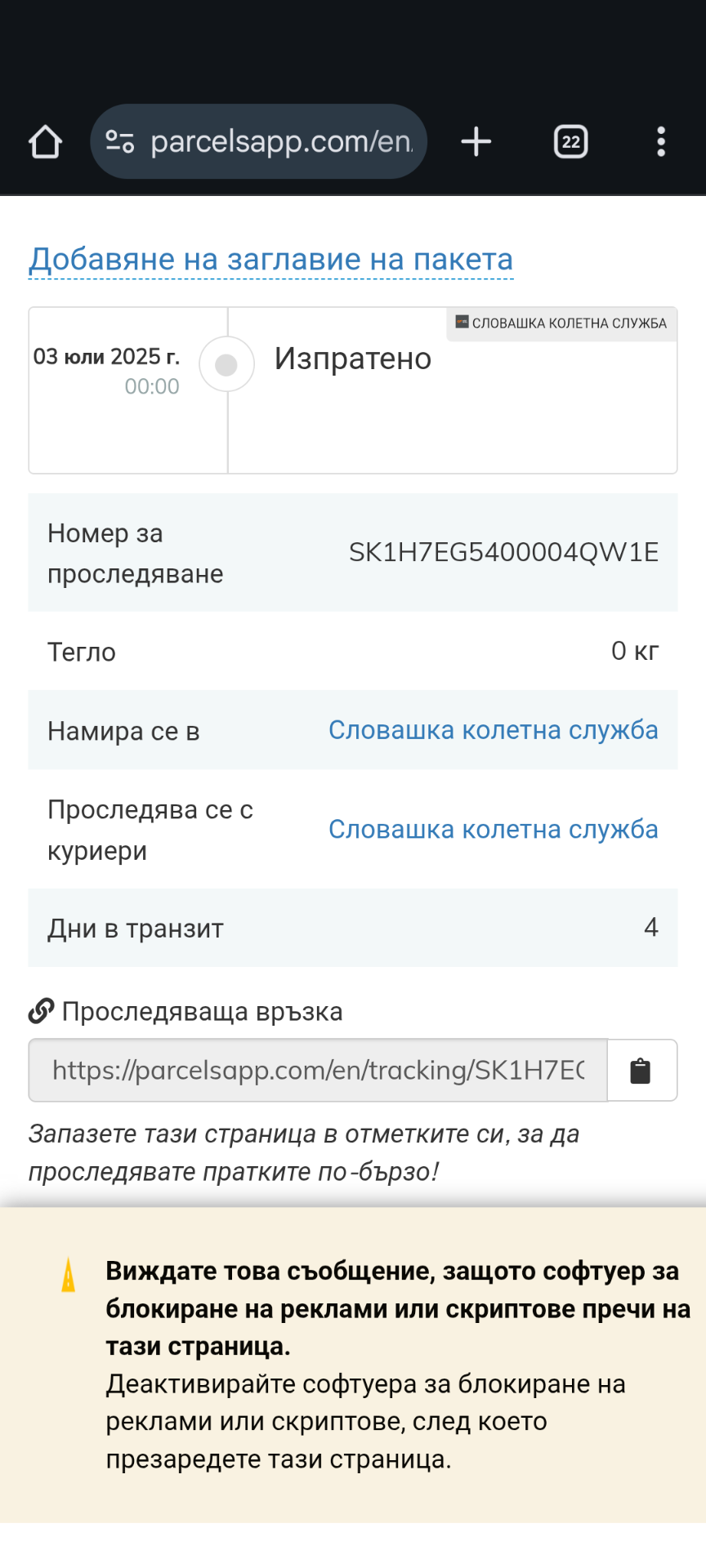This screenshot has height=1568, width=706.
Task: Open the tab switcher showing 22
Action: [x=570, y=142]
